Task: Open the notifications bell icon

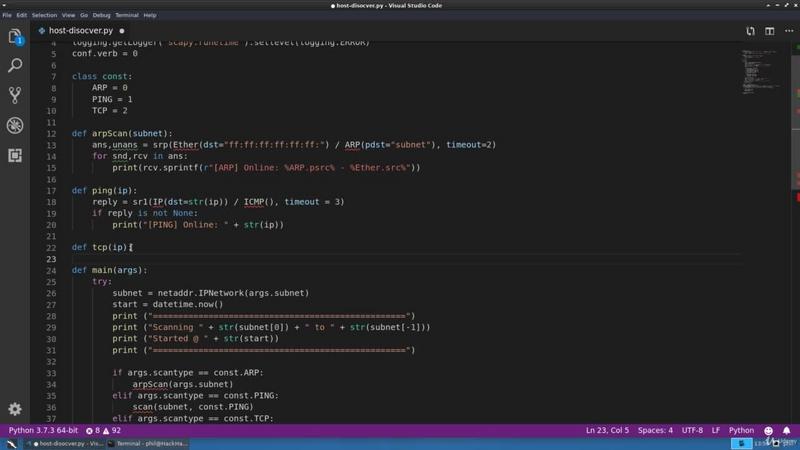Action: [786, 431]
